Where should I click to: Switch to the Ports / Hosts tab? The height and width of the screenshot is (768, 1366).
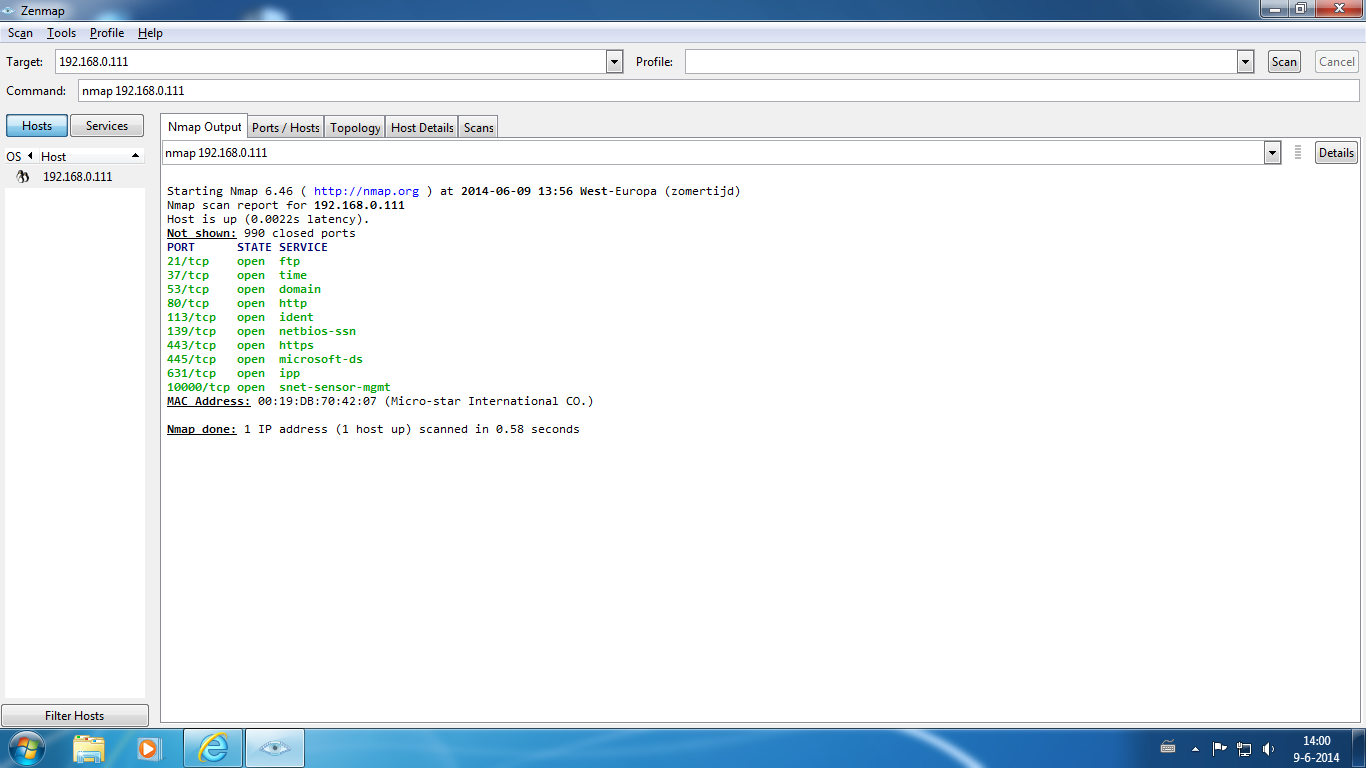coord(285,128)
